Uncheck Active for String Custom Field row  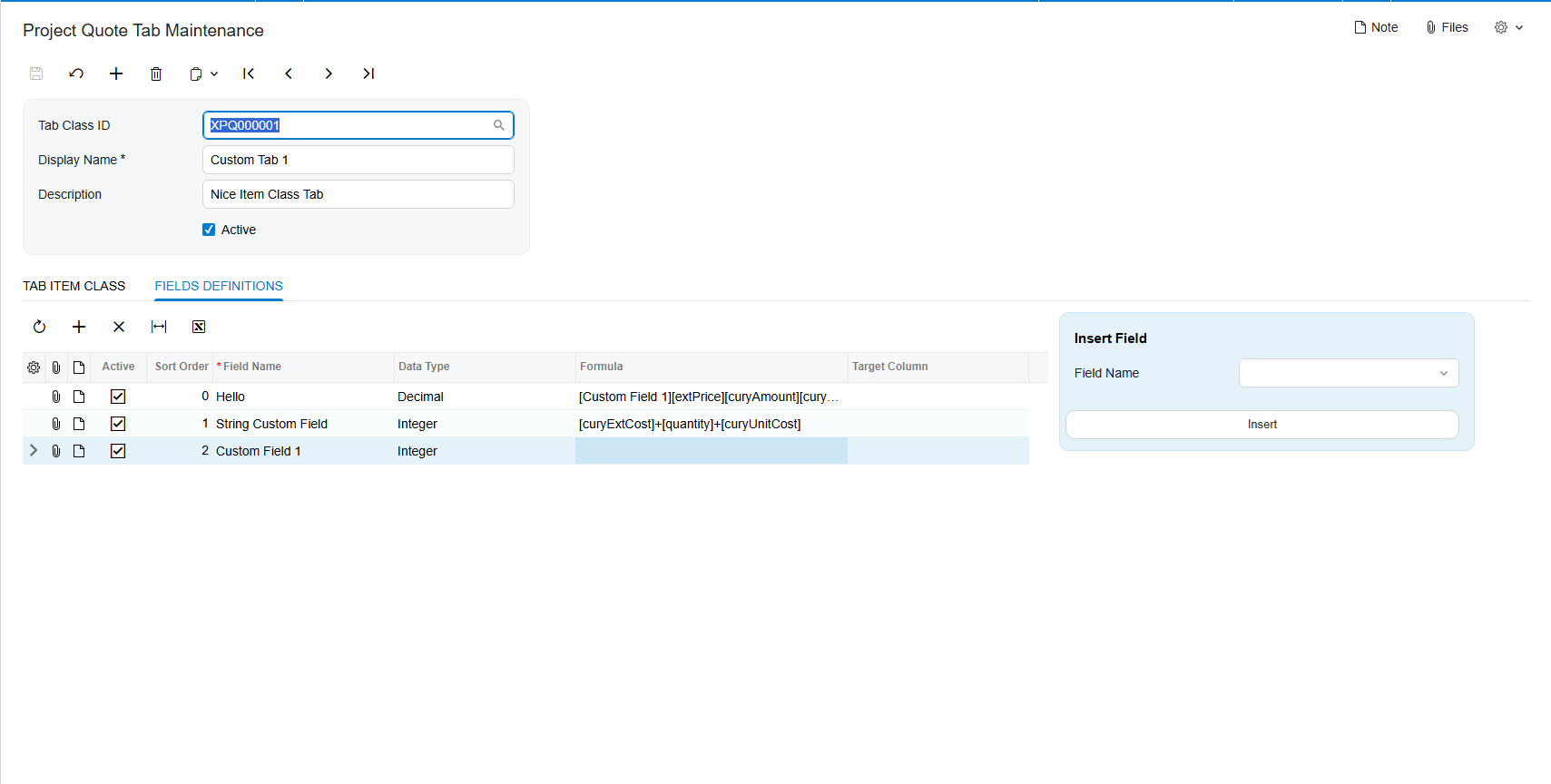[x=118, y=424]
